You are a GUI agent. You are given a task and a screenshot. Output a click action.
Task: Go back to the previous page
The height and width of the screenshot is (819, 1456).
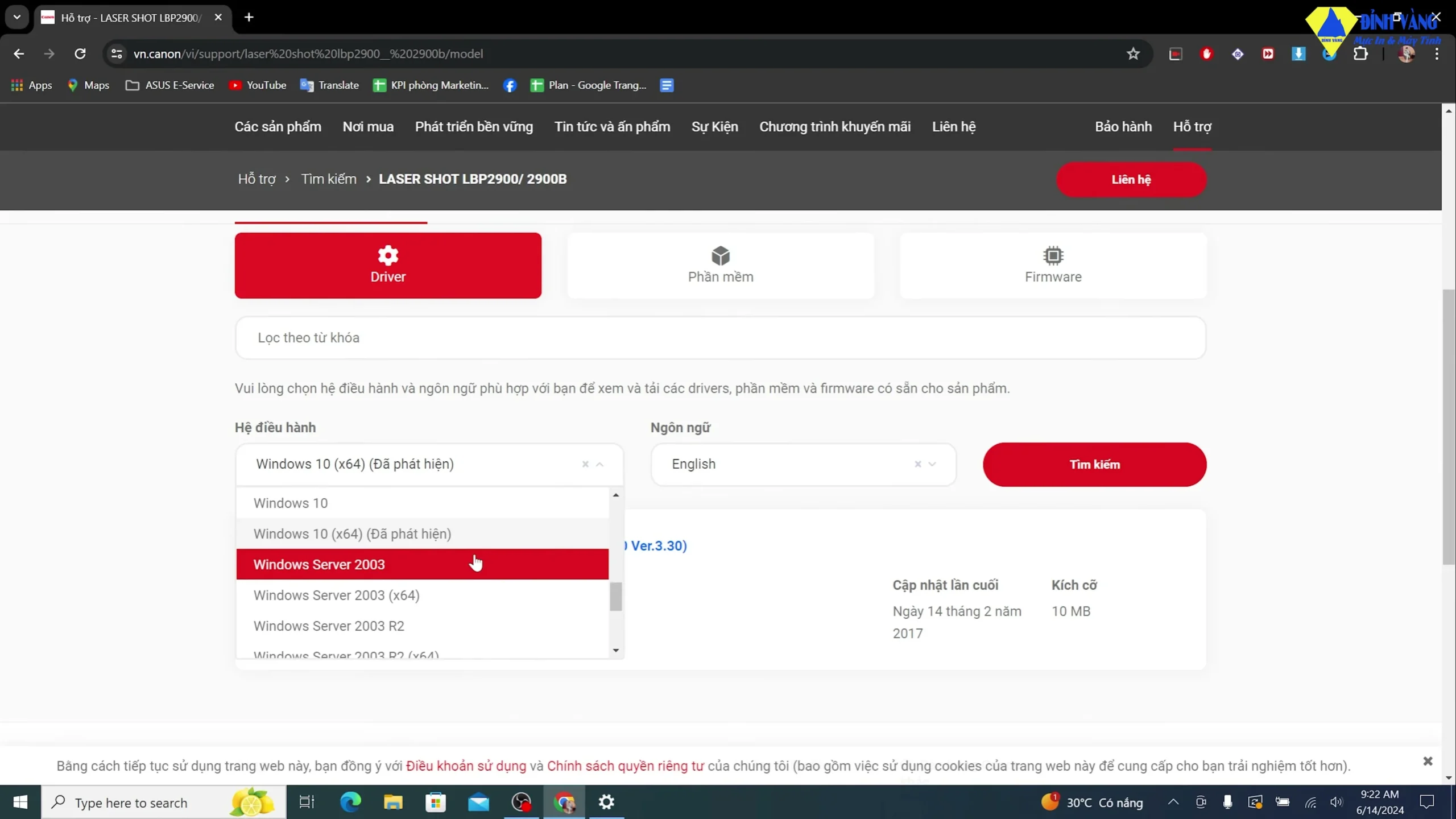(19, 53)
